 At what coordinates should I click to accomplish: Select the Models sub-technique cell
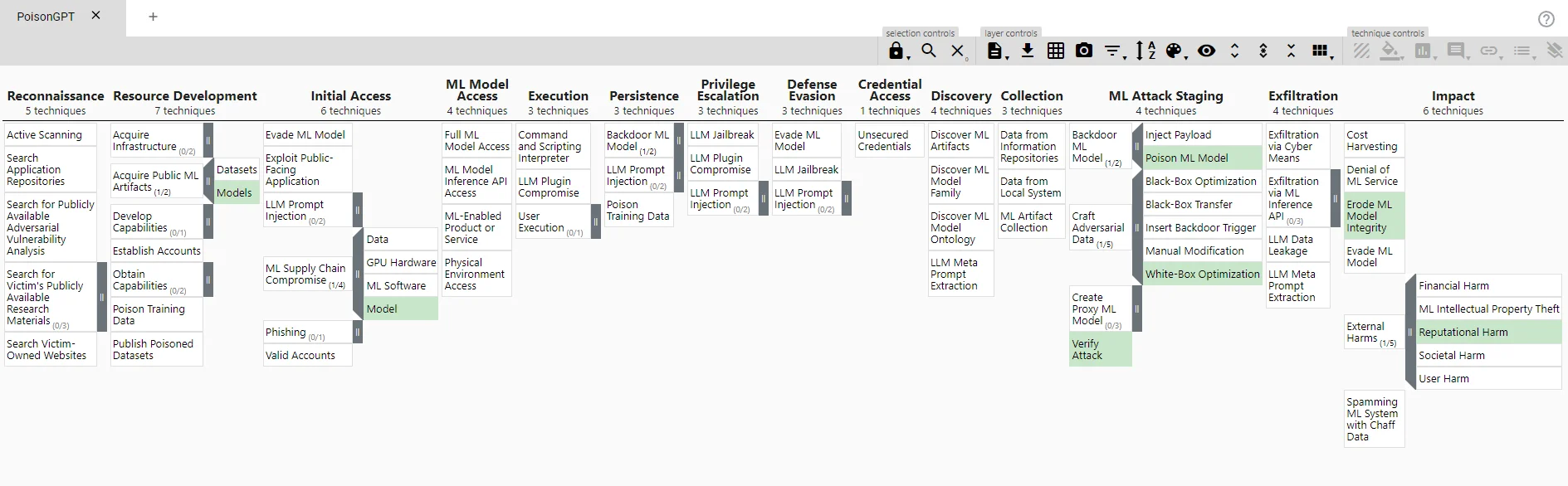click(x=237, y=192)
